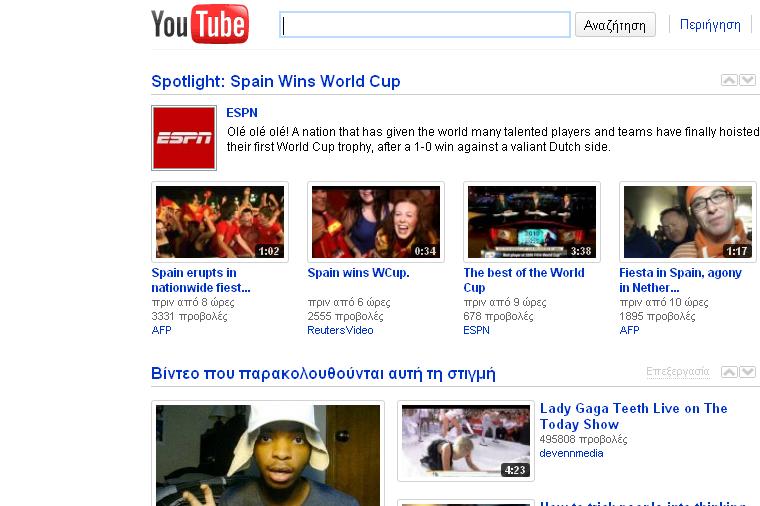Open 'Fiesta in Spain, agony in Nether...' title

(x=681, y=280)
